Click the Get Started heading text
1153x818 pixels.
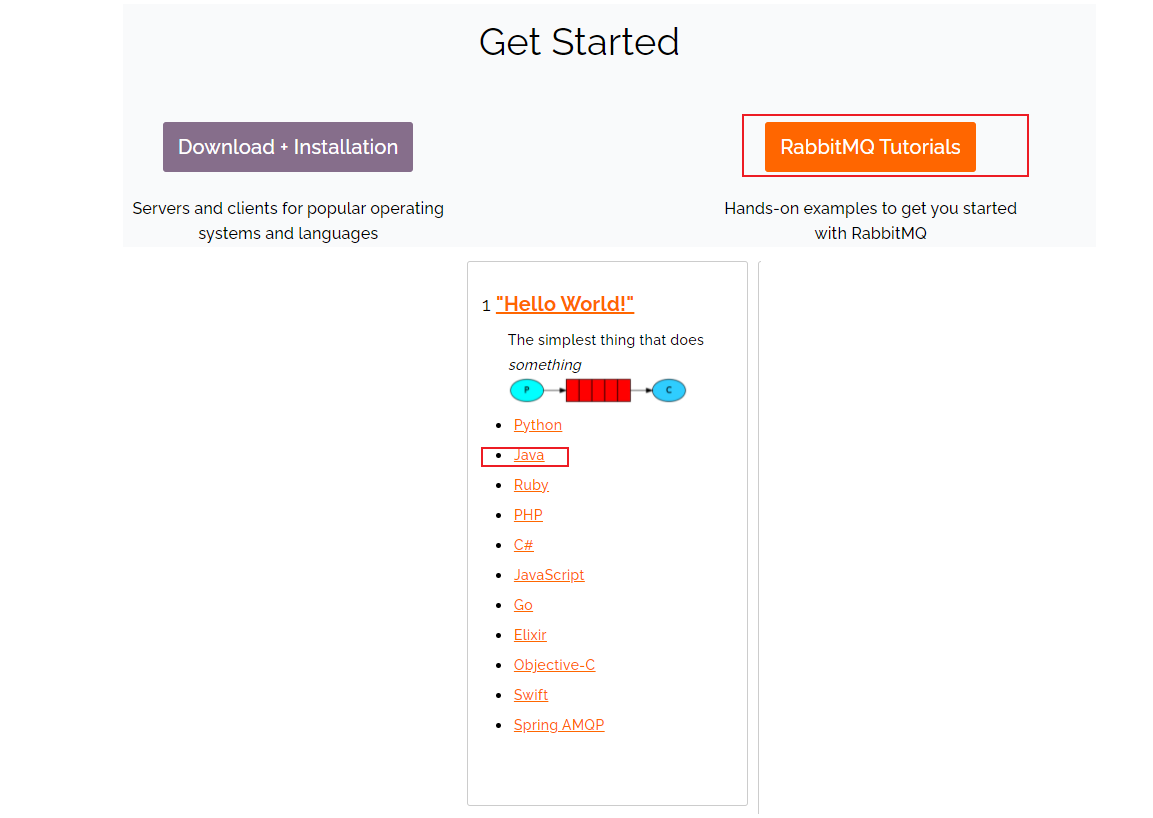click(x=579, y=42)
